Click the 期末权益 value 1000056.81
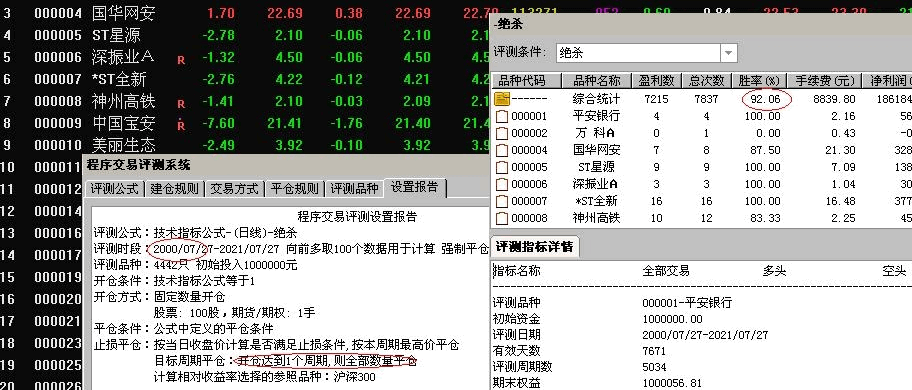Viewport: 912px width, 390px height. click(x=672, y=384)
